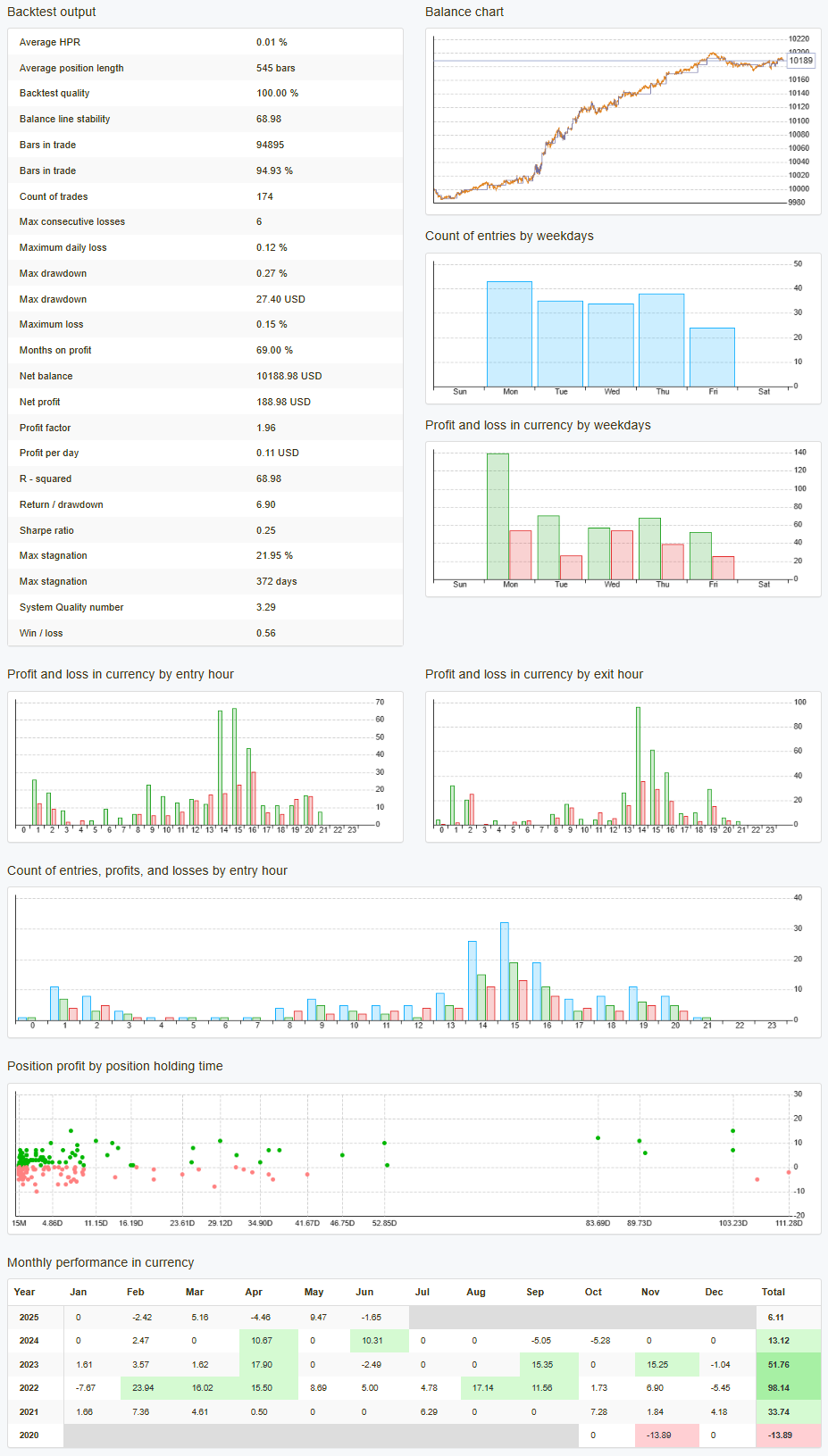Click the "0.01 %" Average HPR value

[x=272, y=42]
